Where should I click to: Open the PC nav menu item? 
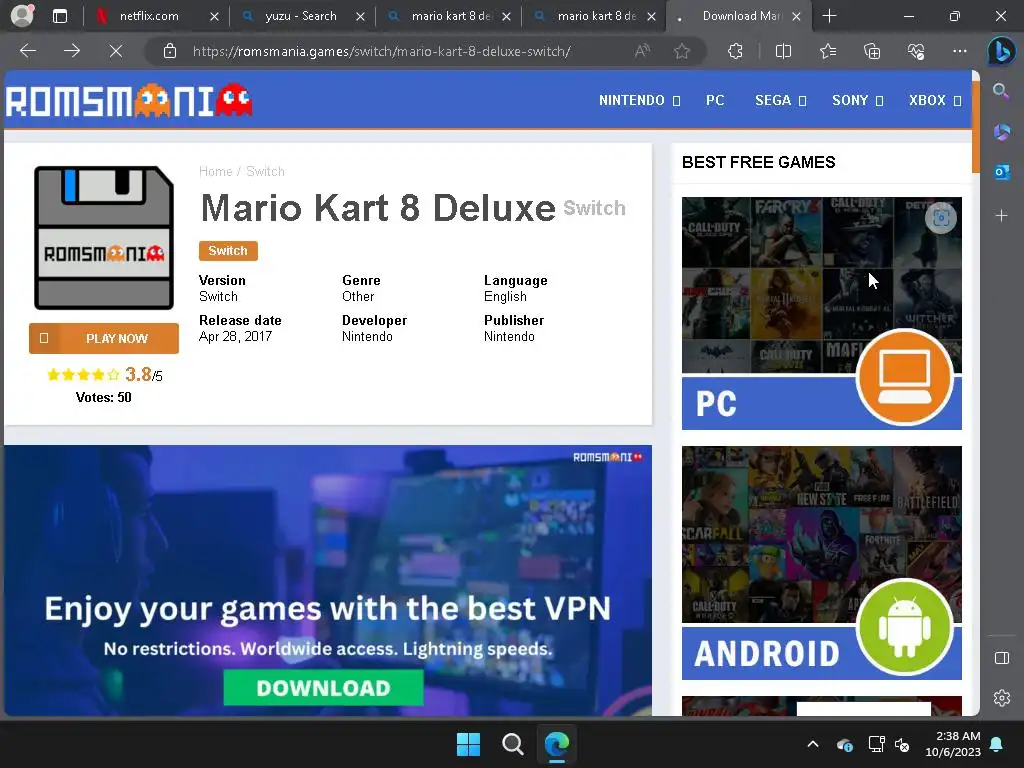tap(715, 101)
